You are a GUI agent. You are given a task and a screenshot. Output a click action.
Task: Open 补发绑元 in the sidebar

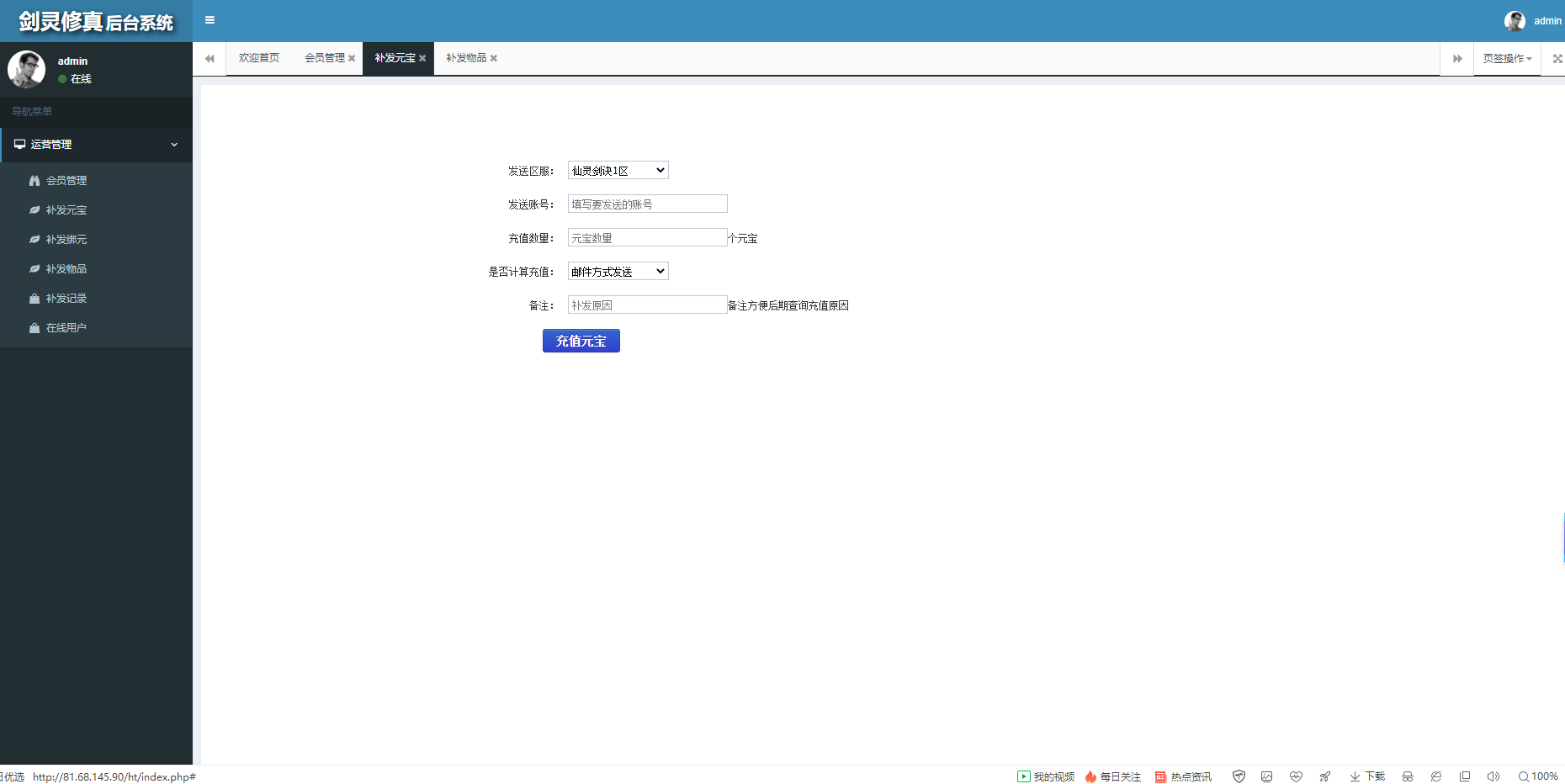coord(66,240)
